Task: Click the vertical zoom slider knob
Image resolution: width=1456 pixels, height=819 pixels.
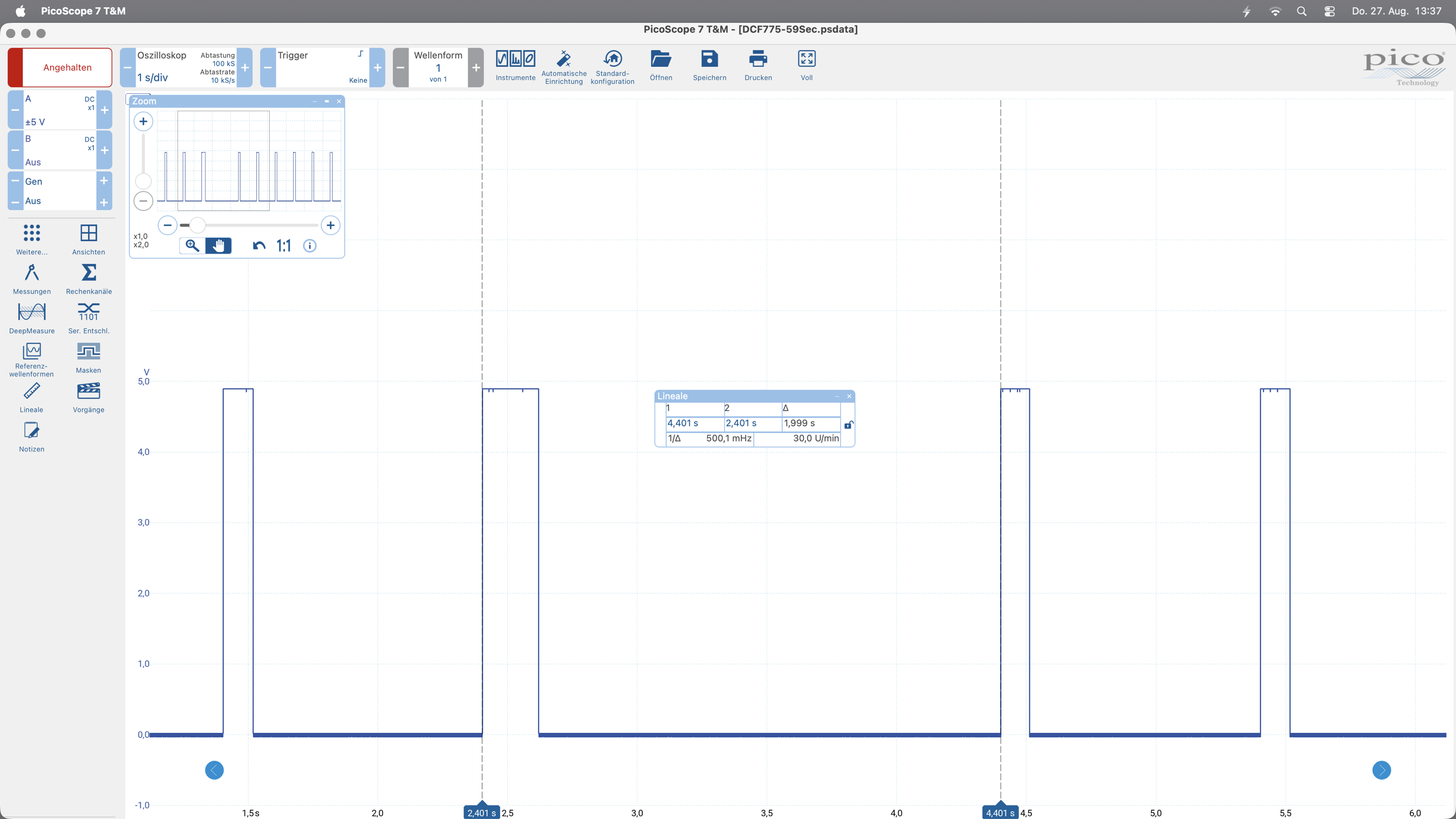Action: 143,181
